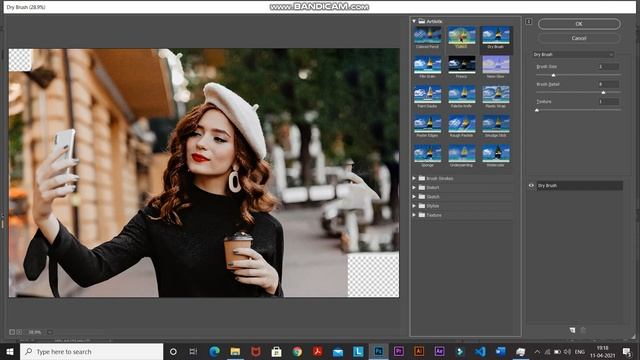This screenshot has height=360, width=640.
Task: Select the Dry Brush filter thumbnail
Action: point(496,36)
